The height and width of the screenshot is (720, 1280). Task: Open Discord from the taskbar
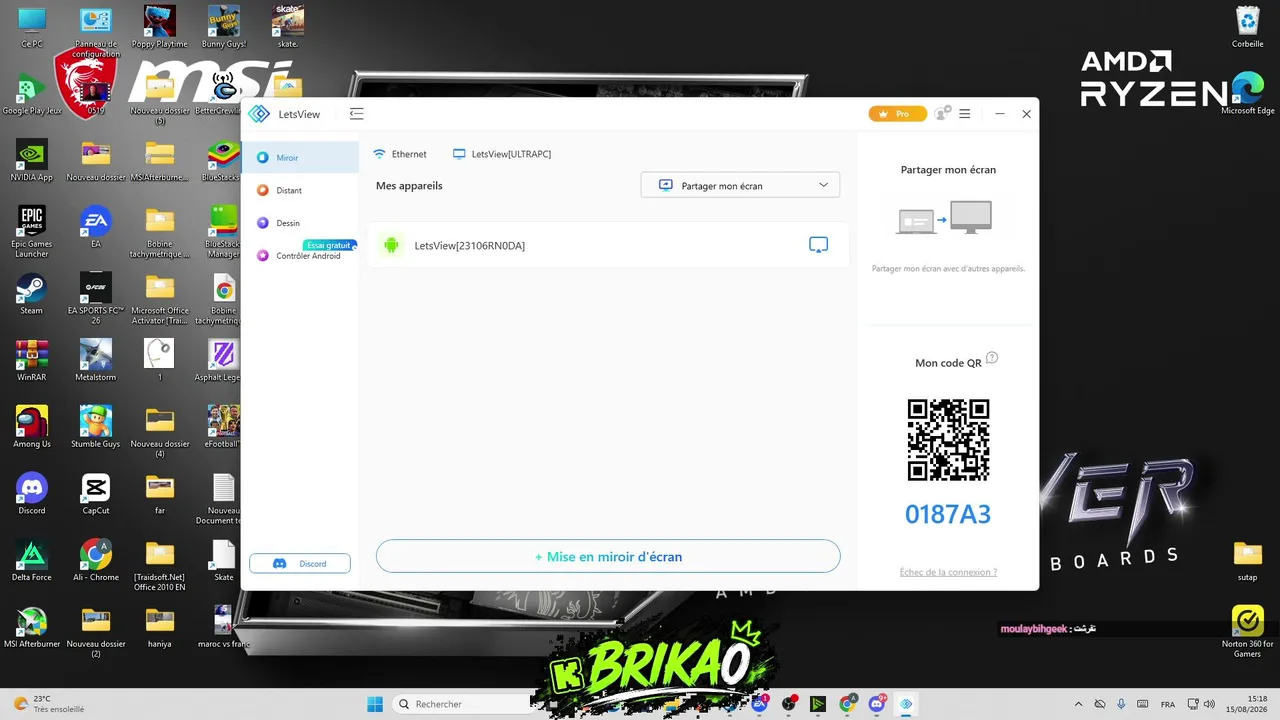877,704
